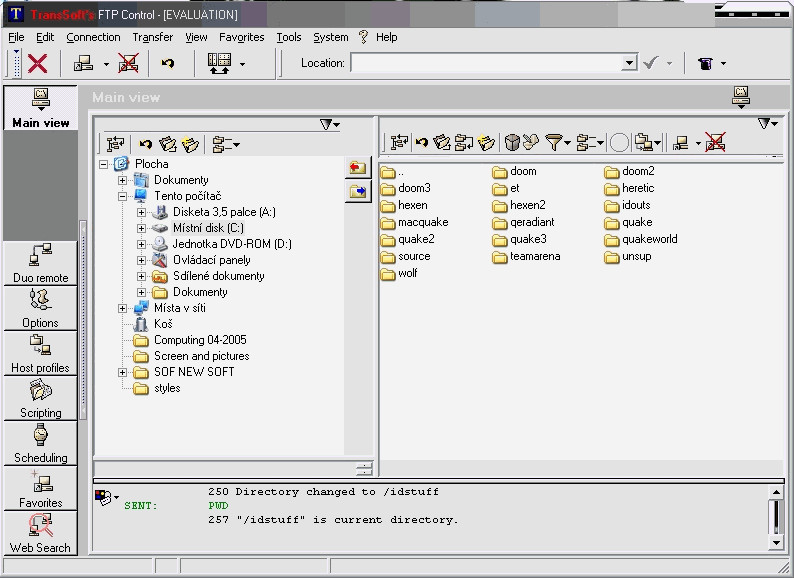This screenshot has height=578, width=794.
Task: Click the new folder icon in remote pane
Action: click(x=486, y=142)
